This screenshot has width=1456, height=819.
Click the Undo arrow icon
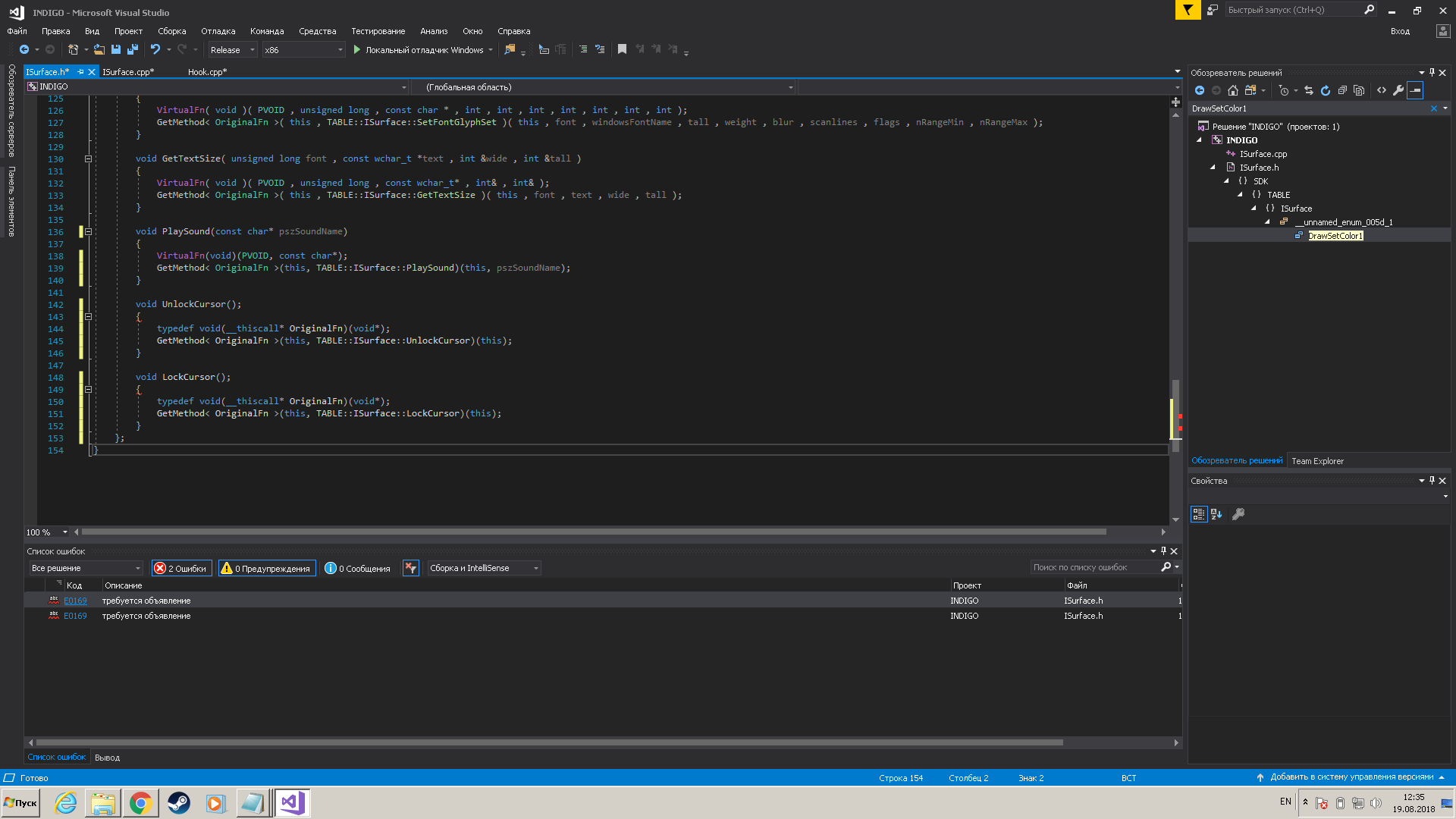(155, 49)
